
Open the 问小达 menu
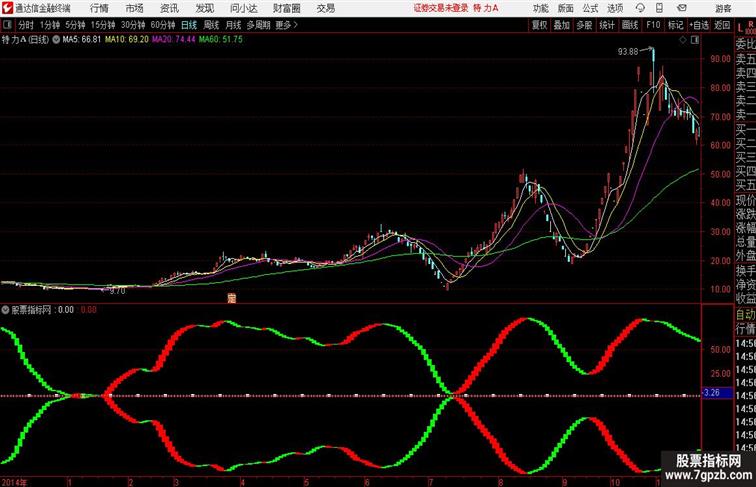243,8
